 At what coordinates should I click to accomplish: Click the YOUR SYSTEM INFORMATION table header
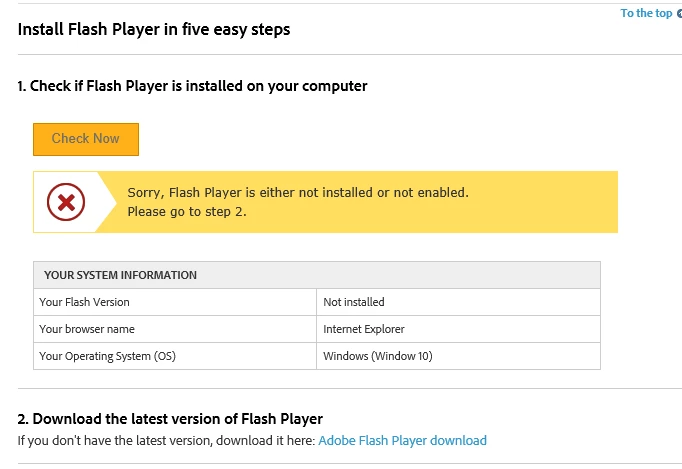tap(317, 275)
